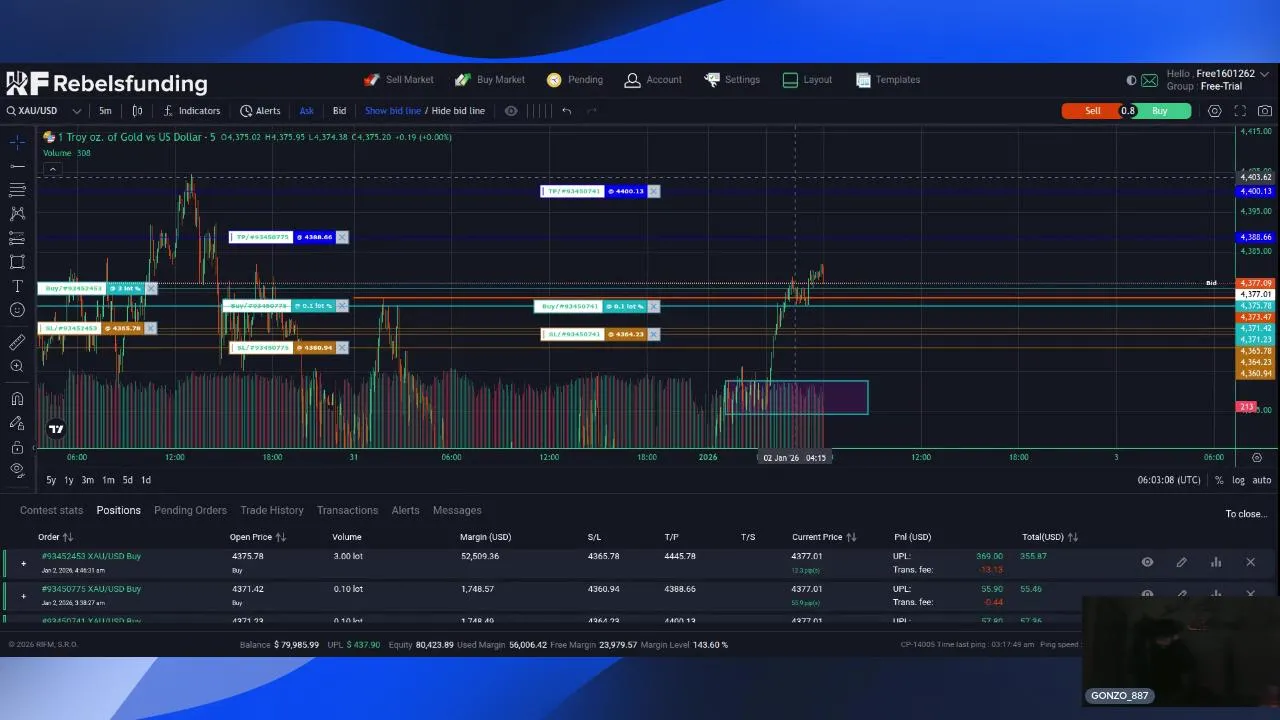The width and height of the screenshot is (1280, 720).
Task: Open the 5m timeframe dropdown
Action: coord(105,111)
